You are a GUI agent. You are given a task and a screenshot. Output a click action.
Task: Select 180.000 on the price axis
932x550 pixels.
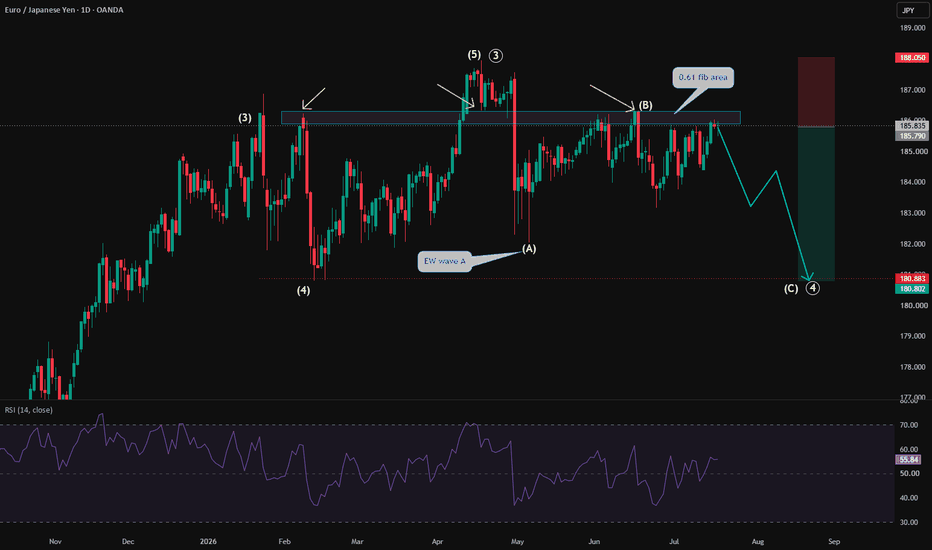click(x=913, y=306)
